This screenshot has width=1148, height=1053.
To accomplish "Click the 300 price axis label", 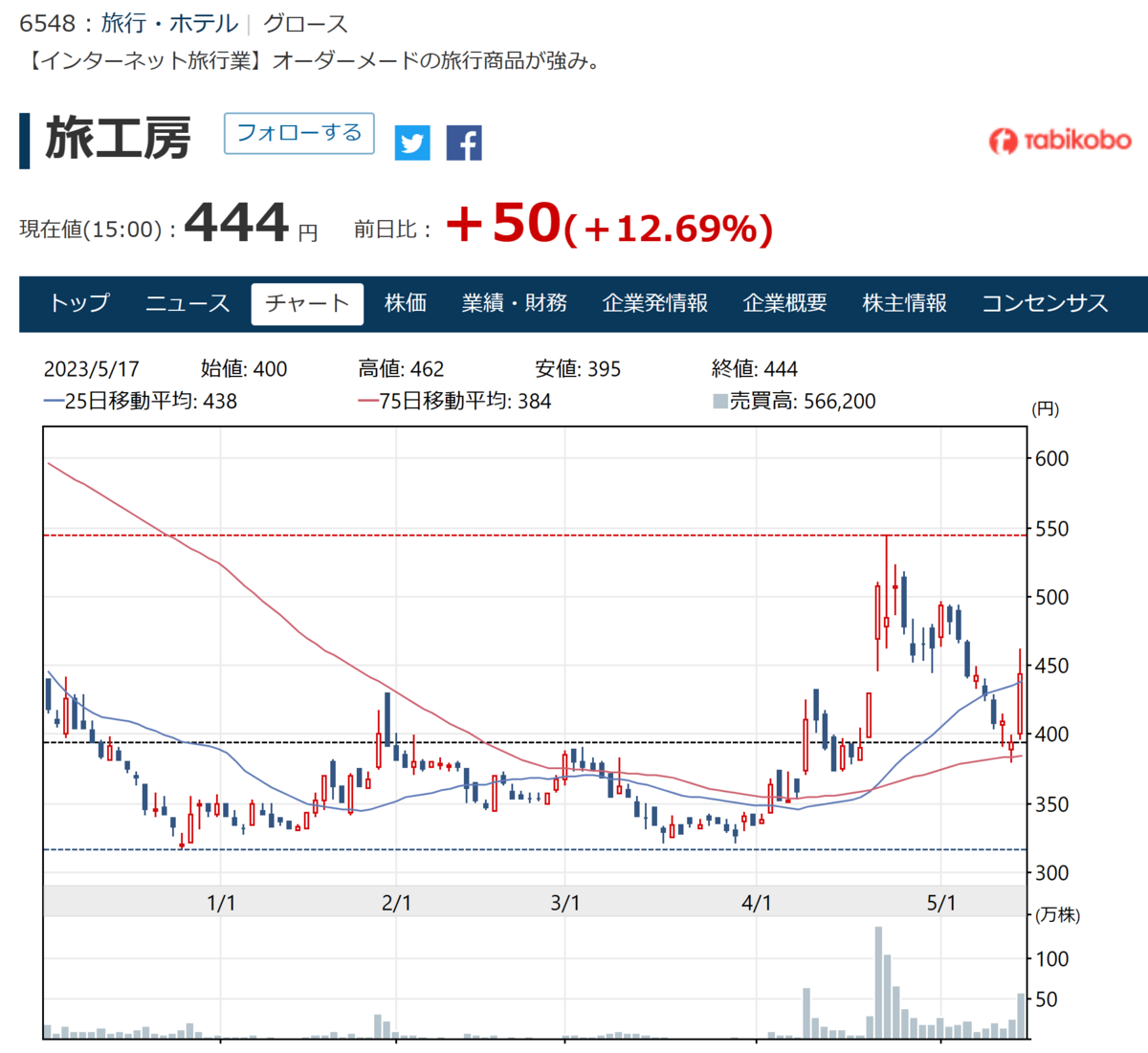I will point(1052,873).
